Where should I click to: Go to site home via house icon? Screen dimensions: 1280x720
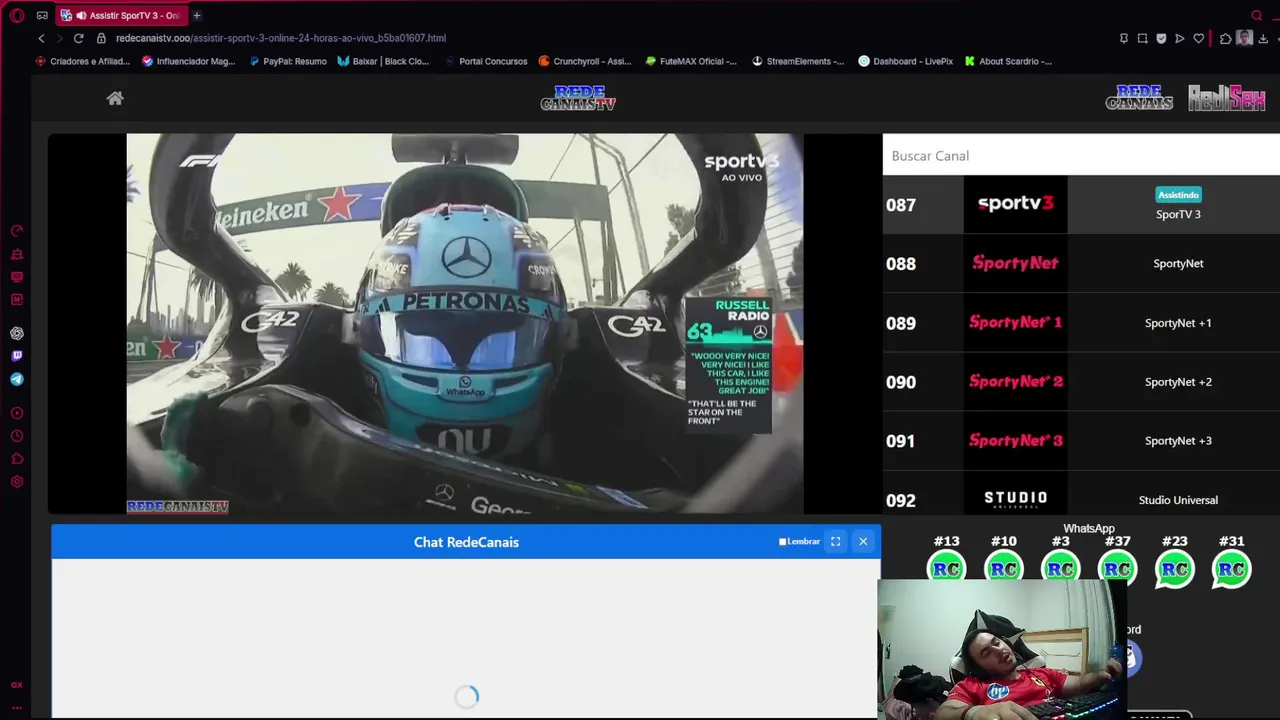(115, 98)
